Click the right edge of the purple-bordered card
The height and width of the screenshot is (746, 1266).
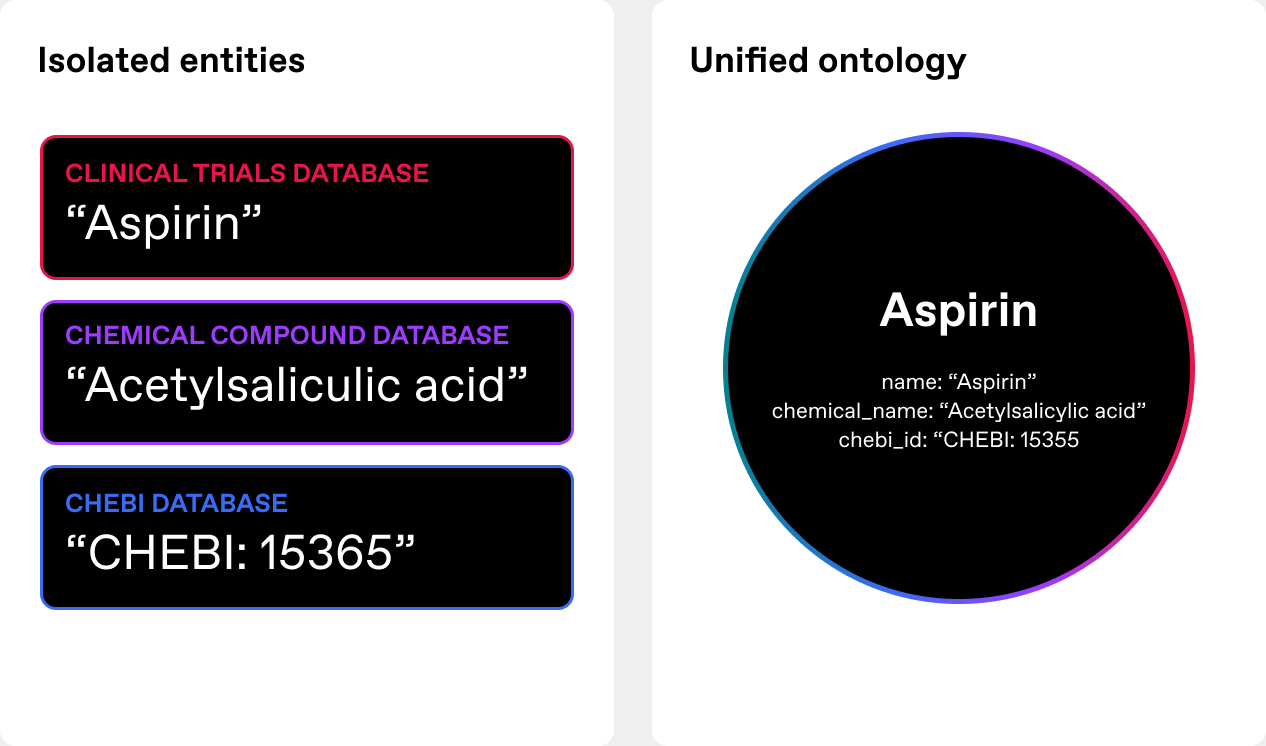(x=571, y=372)
